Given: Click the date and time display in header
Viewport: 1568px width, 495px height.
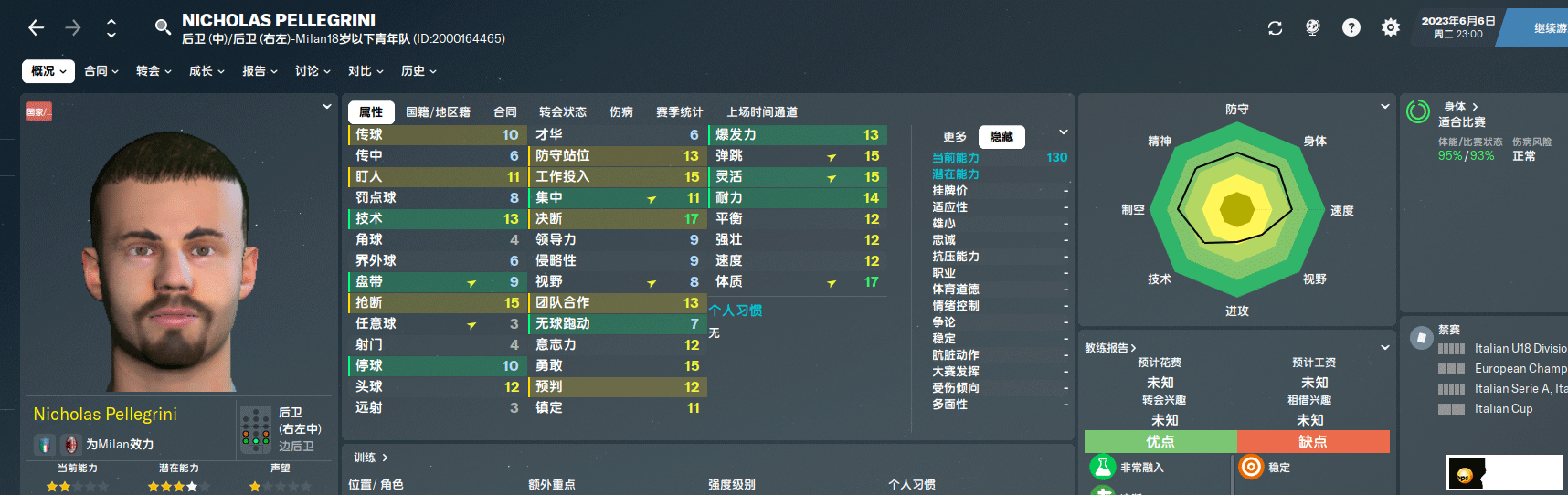Looking at the screenshot, I should (1458, 27).
